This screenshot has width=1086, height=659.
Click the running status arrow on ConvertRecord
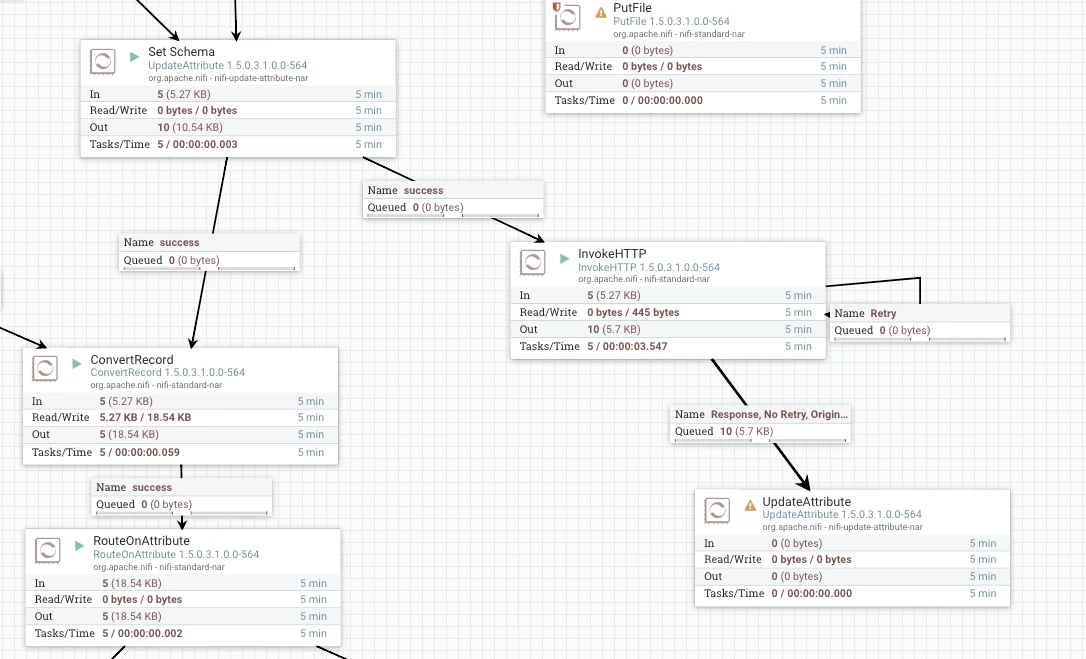(x=77, y=364)
